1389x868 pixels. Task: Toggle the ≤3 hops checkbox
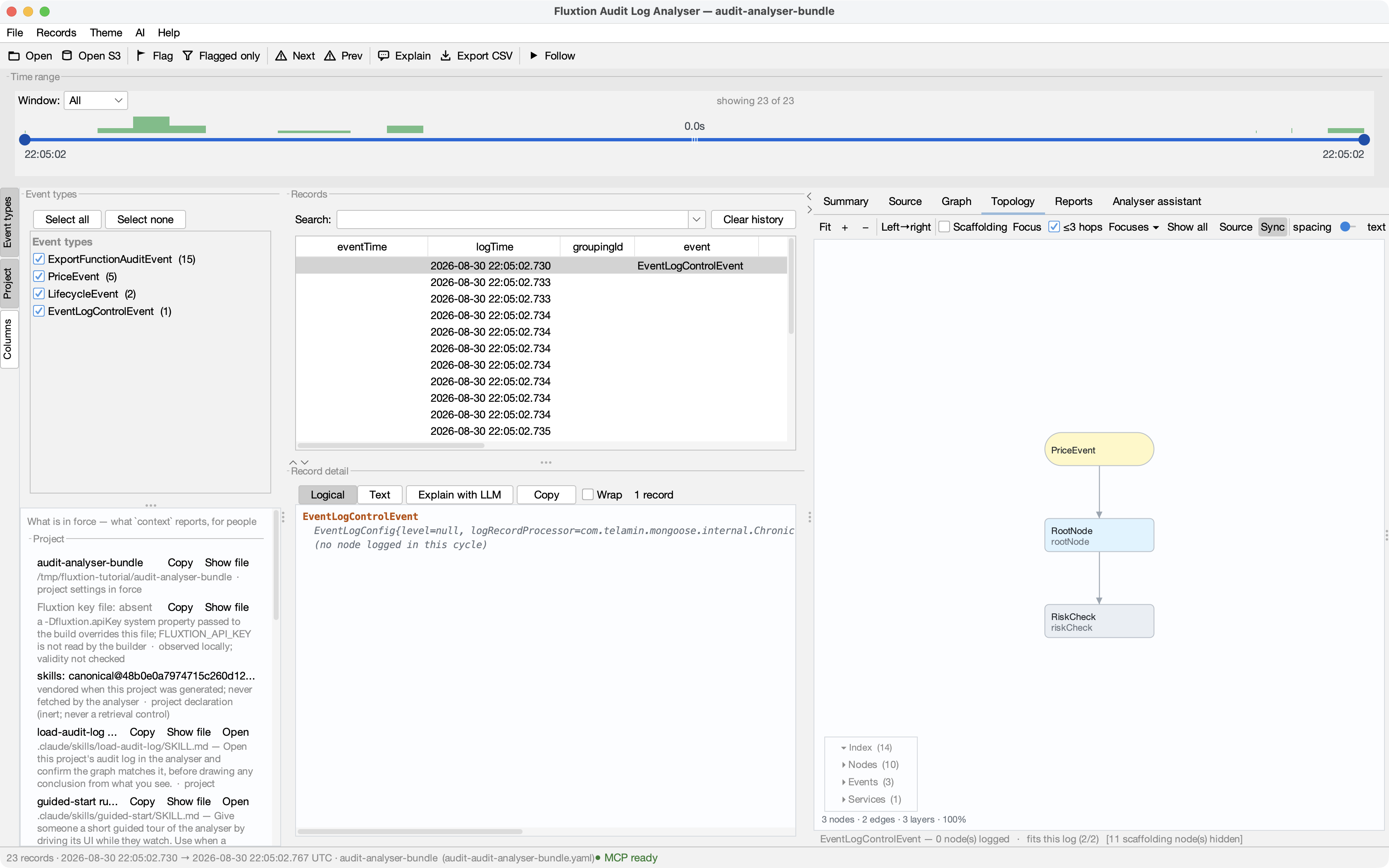tap(1054, 227)
